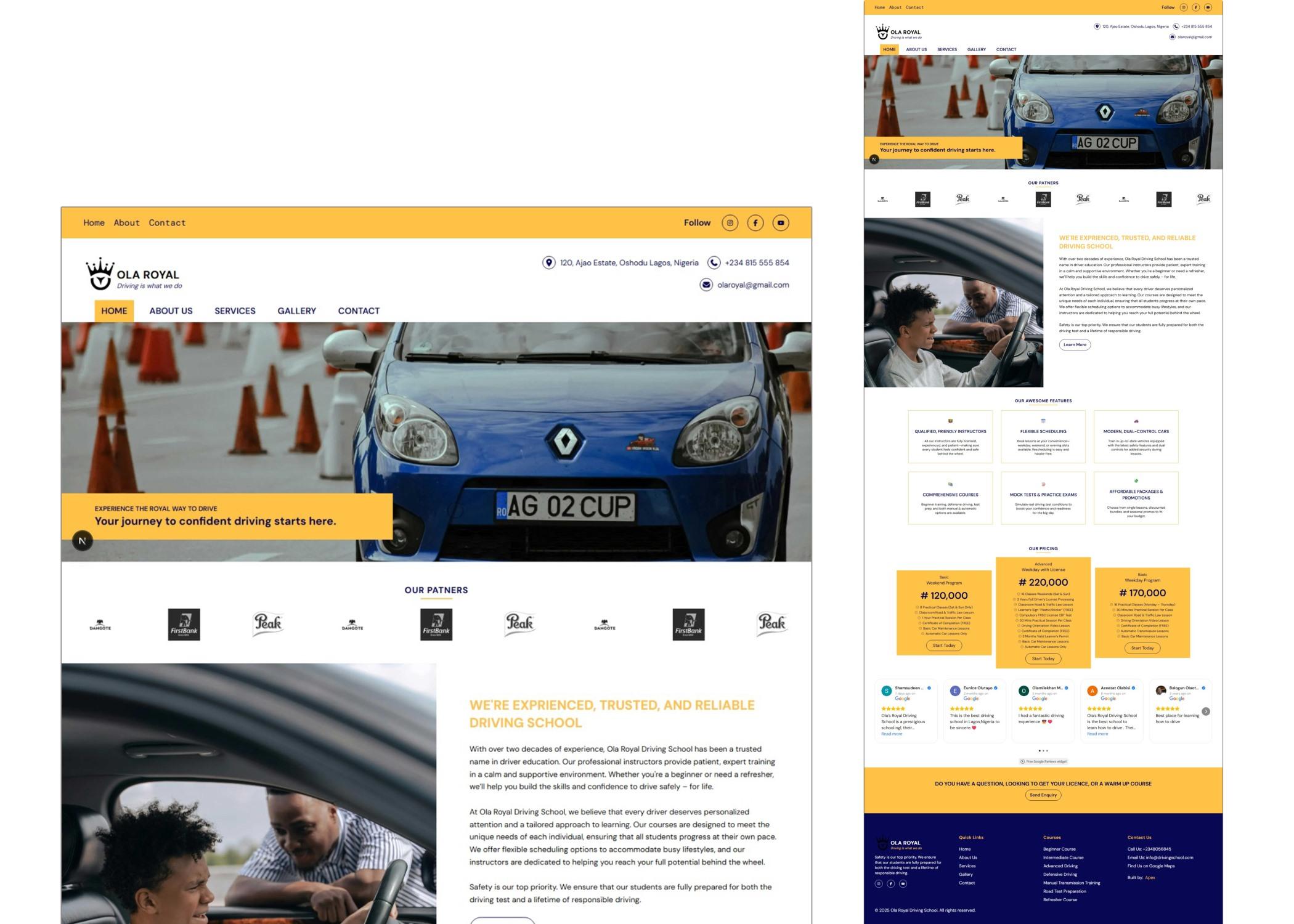Image resolution: width=1294 pixels, height=924 pixels.
Task: Click Find Us on Google Maps link
Action: point(1151,866)
